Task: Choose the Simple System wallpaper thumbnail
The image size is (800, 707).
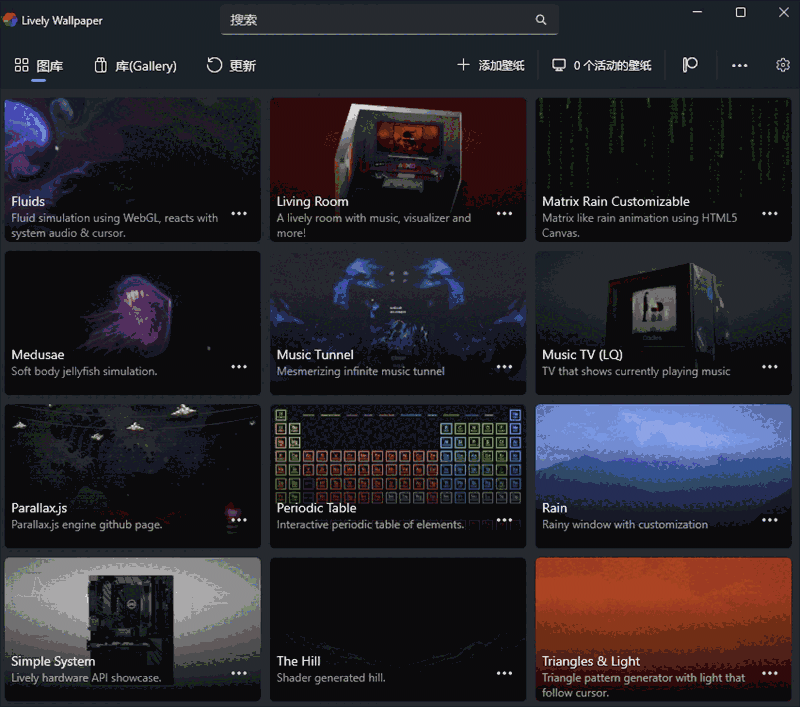Action: point(132,610)
